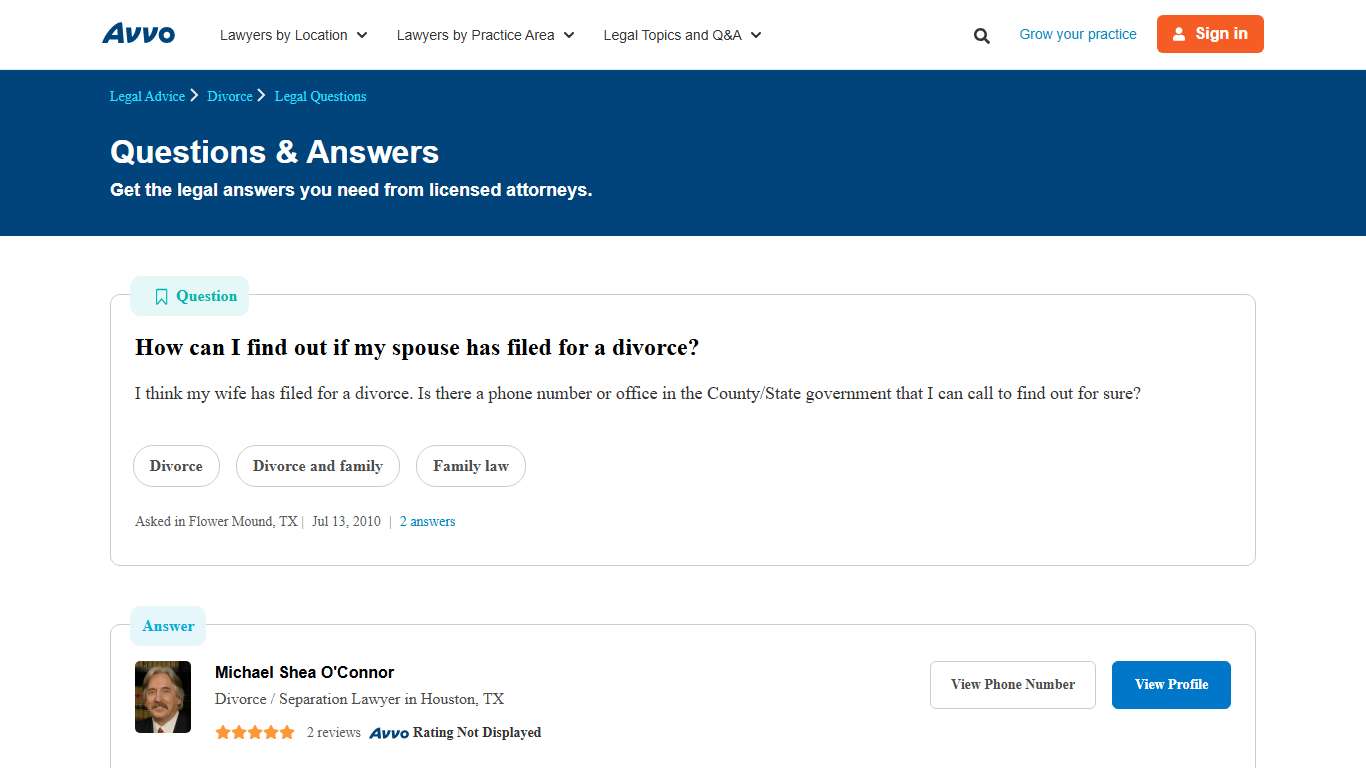The height and width of the screenshot is (768, 1366).
Task: Click the View Profile button
Action: click(1171, 685)
